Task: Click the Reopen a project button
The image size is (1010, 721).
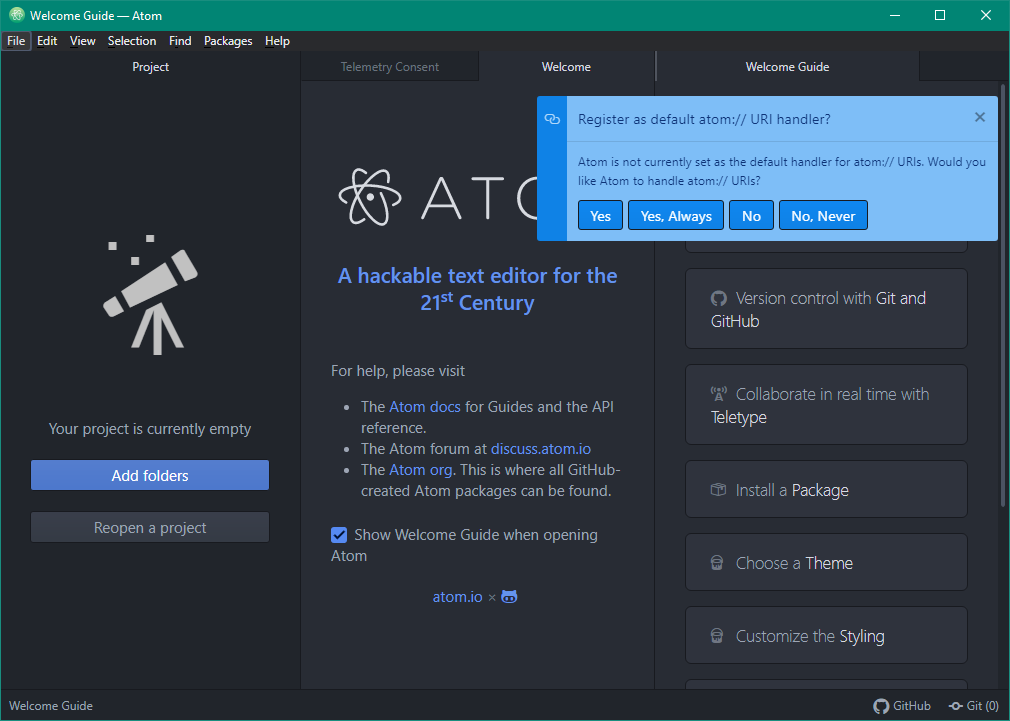Action: tap(150, 527)
